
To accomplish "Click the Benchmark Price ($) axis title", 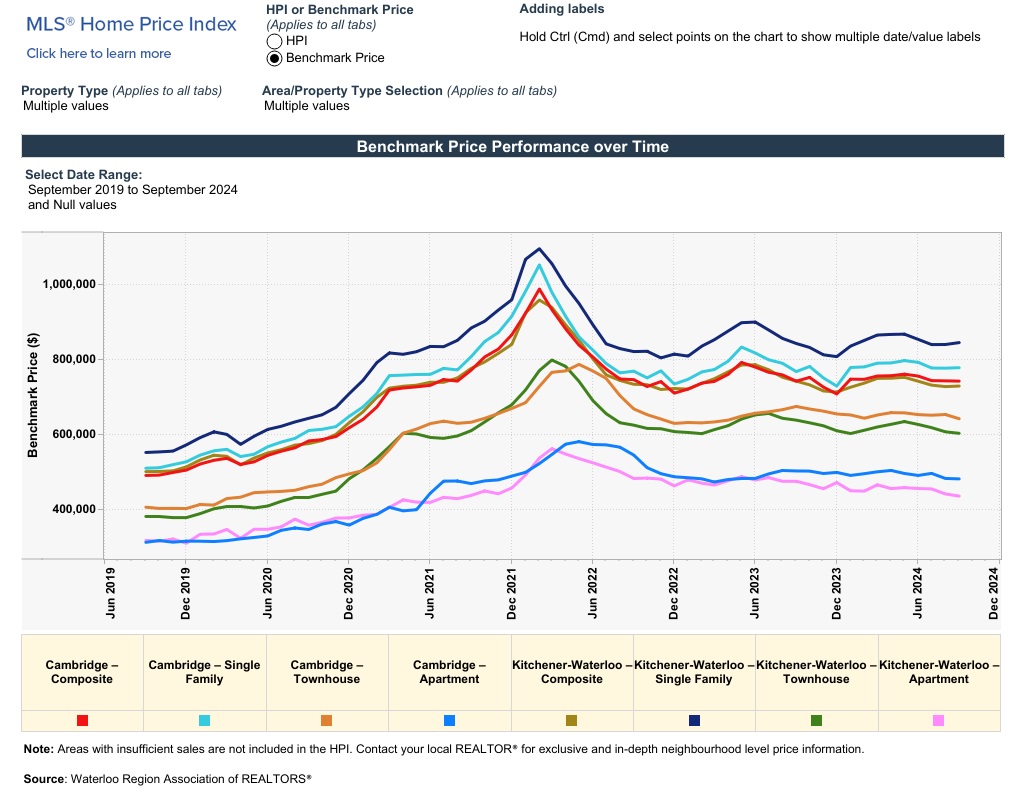I will (33, 396).
